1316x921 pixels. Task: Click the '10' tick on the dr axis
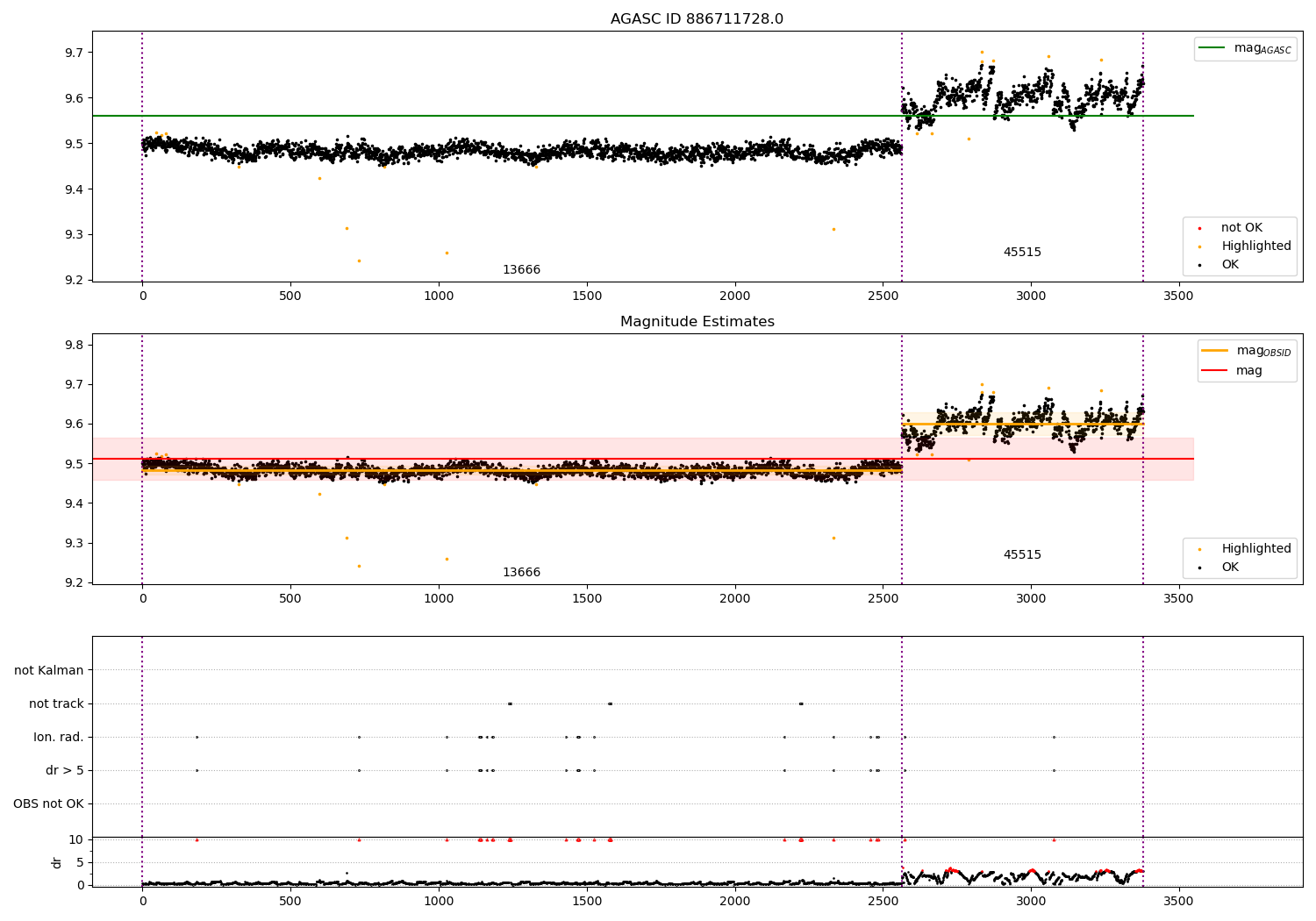click(x=75, y=840)
